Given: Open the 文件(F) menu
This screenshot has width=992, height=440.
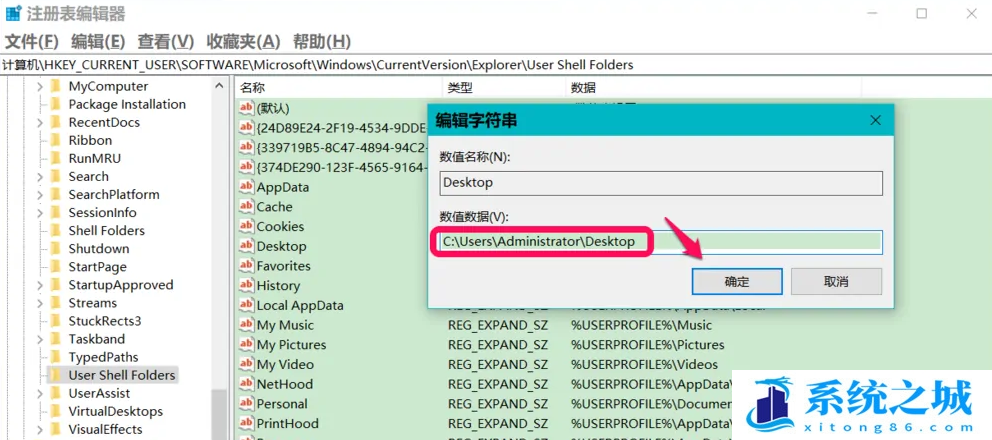Looking at the screenshot, I should (x=32, y=41).
